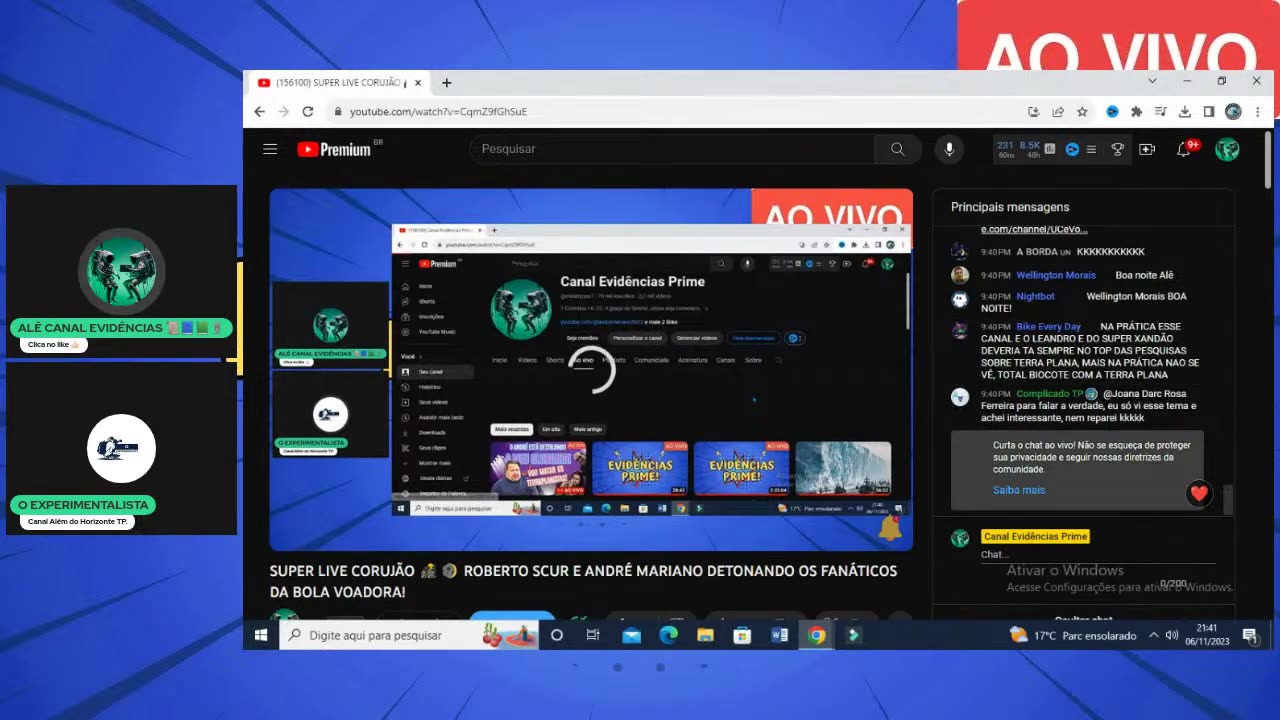Open Chrome media control icon
The height and width of the screenshot is (720, 1280).
(x=1160, y=111)
